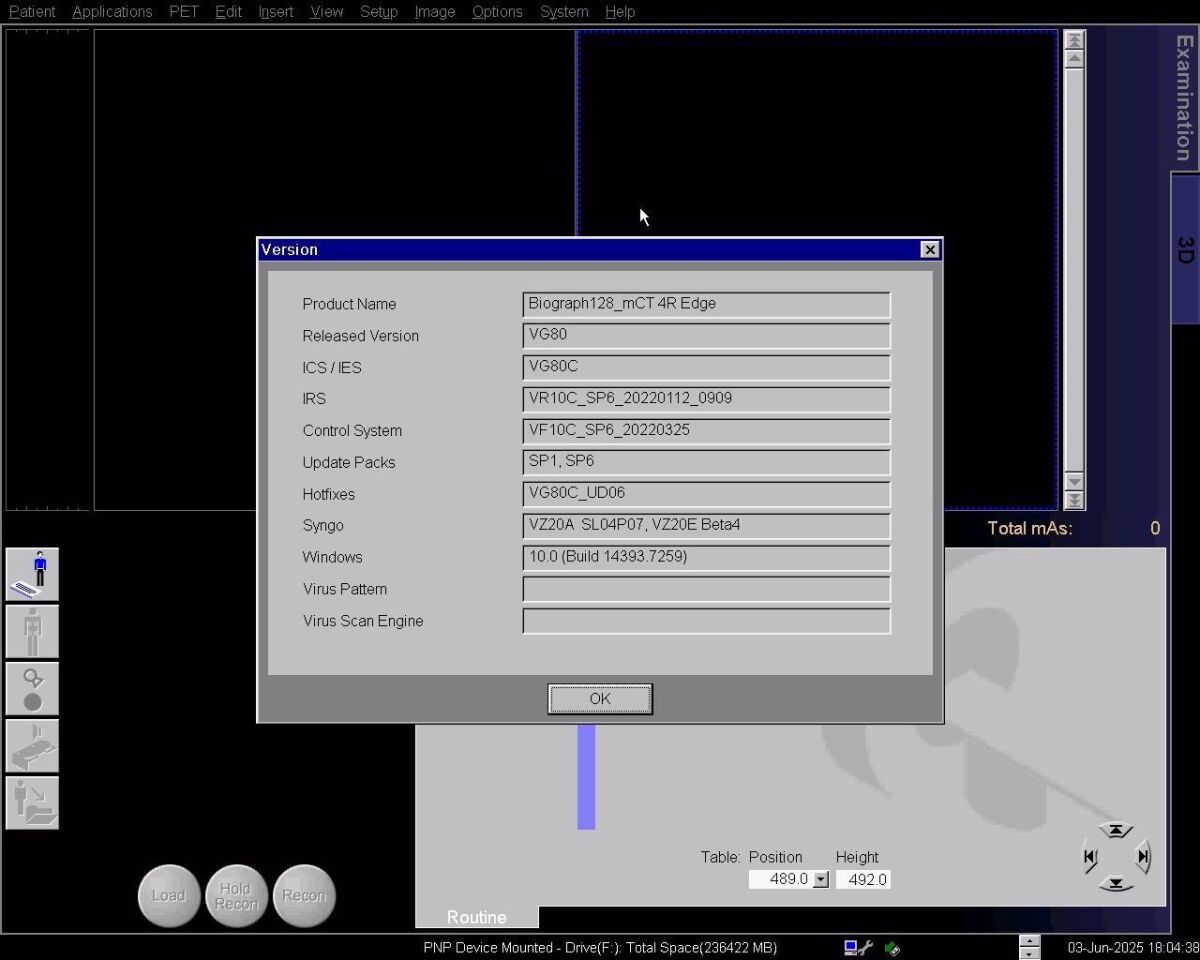Jump to bottom with the double-arrow scroll button
Viewport: 1200px width, 960px height.
pyautogui.click(x=1074, y=500)
